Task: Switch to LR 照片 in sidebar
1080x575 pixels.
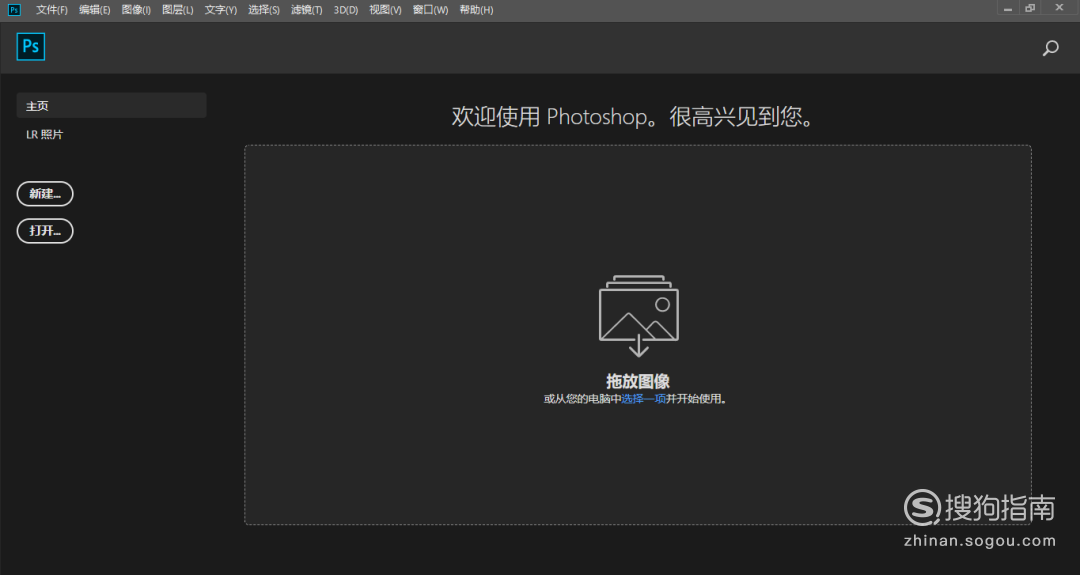Action: coord(44,134)
